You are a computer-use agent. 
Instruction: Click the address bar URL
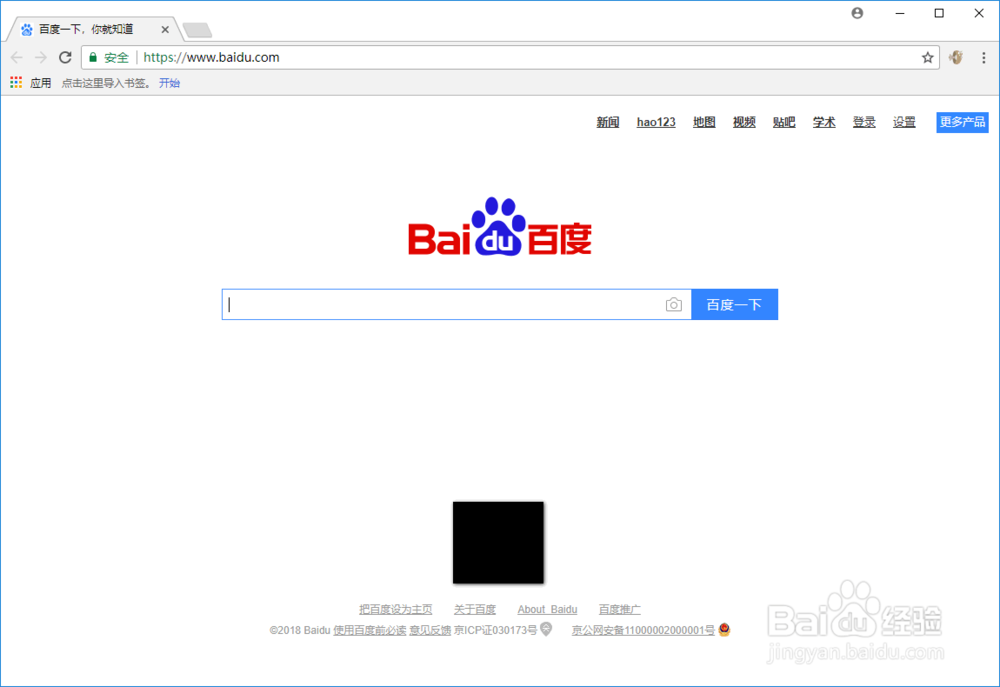coord(211,57)
